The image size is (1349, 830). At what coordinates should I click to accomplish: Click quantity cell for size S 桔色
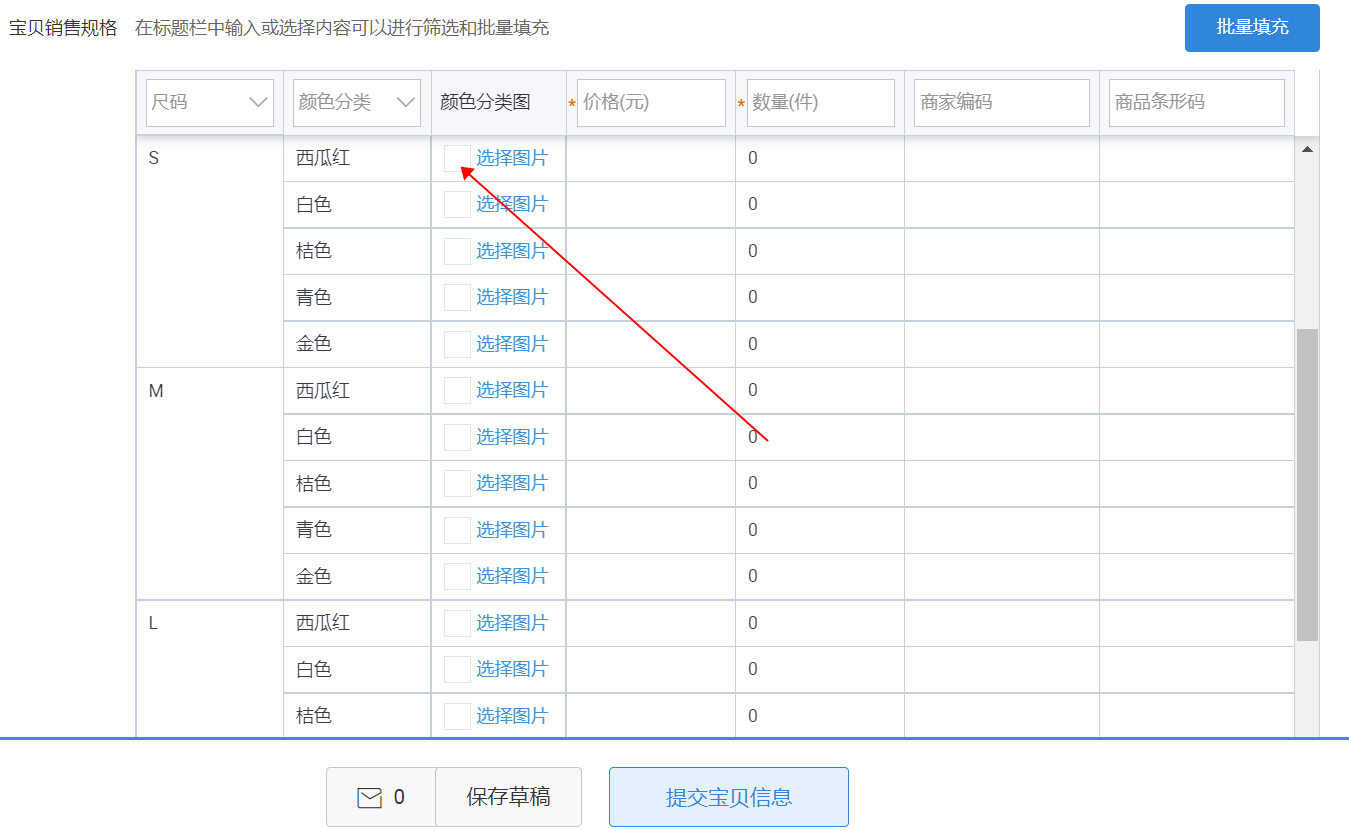819,251
